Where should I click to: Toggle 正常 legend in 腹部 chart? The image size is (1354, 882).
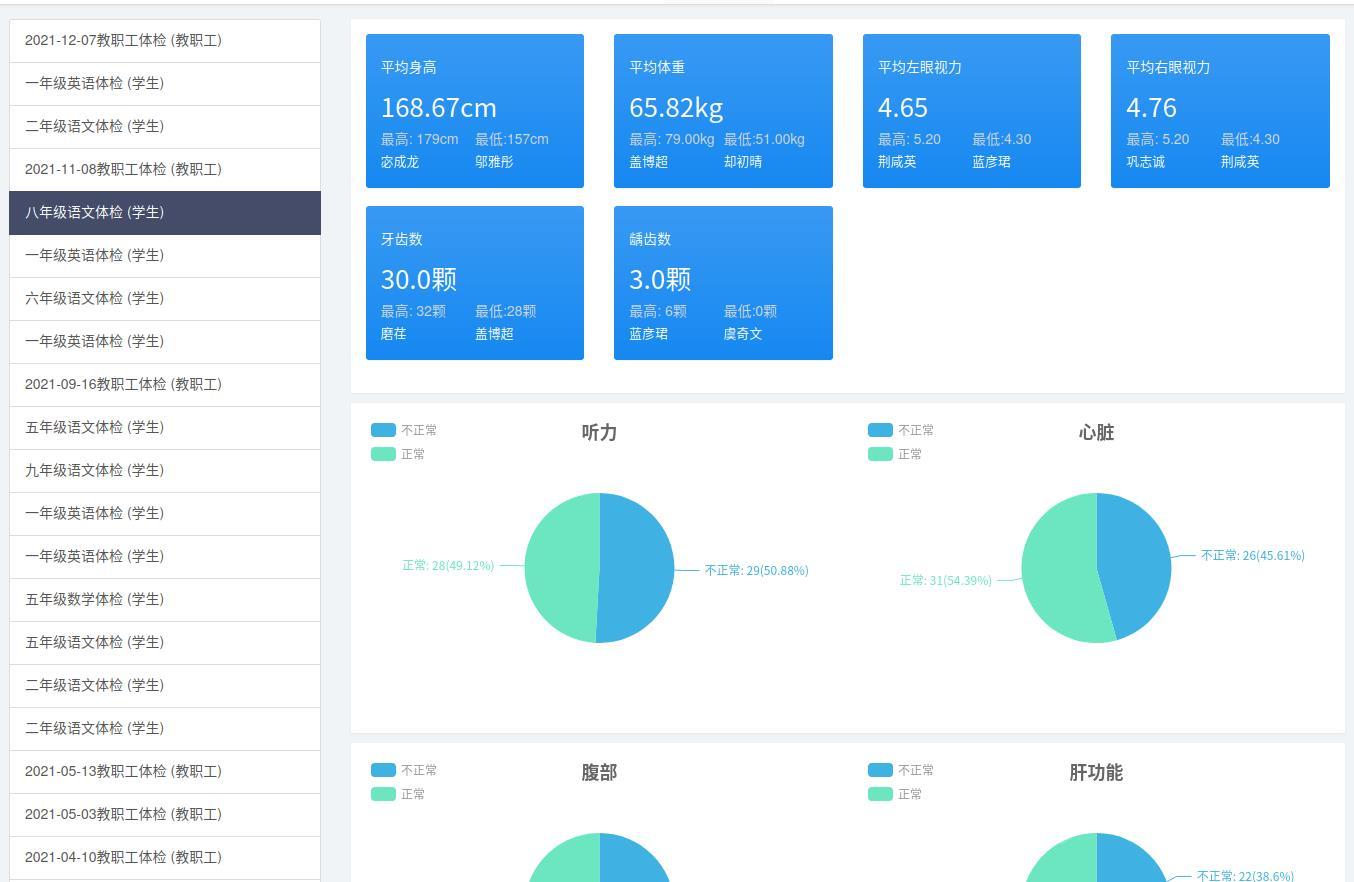(x=398, y=794)
